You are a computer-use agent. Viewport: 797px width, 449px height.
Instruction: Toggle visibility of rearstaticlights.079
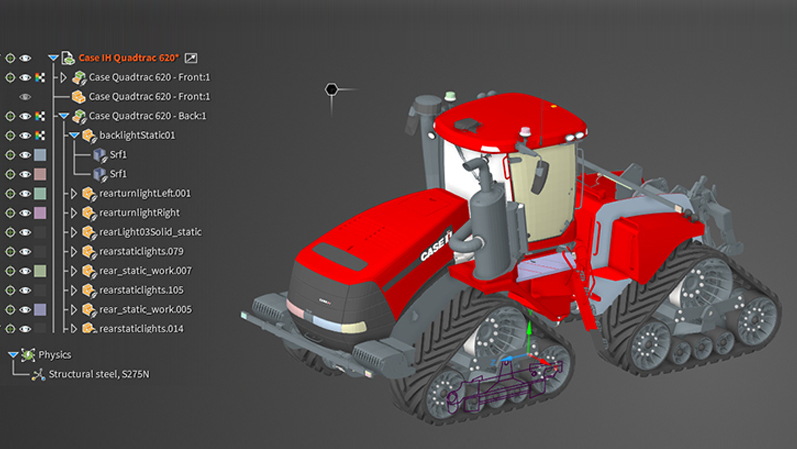point(25,251)
